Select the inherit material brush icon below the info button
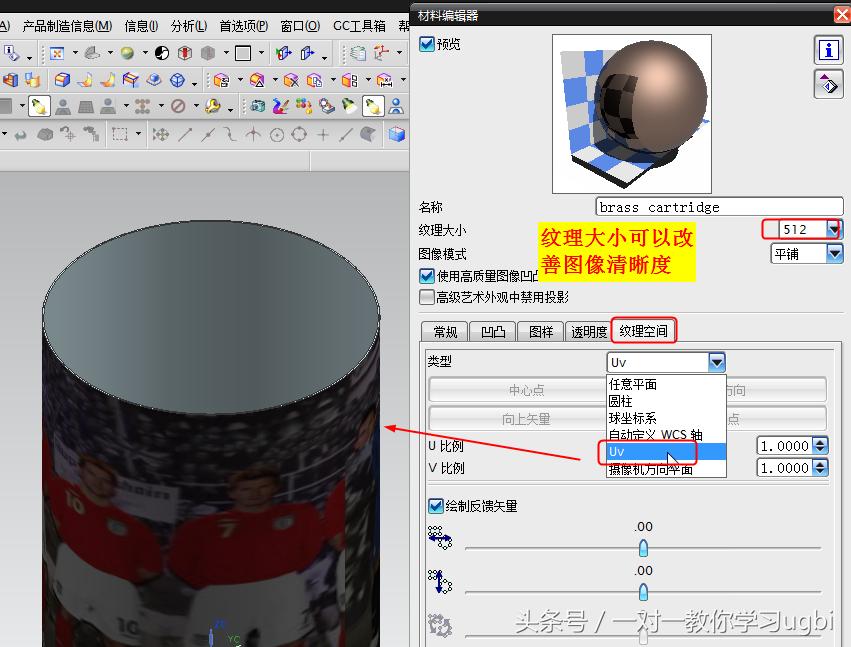Screen dimensions: 851x647 click(828, 84)
